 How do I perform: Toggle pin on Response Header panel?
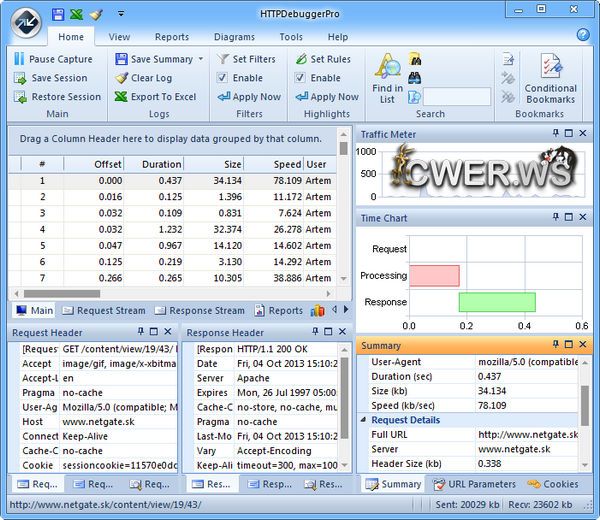coord(315,331)
